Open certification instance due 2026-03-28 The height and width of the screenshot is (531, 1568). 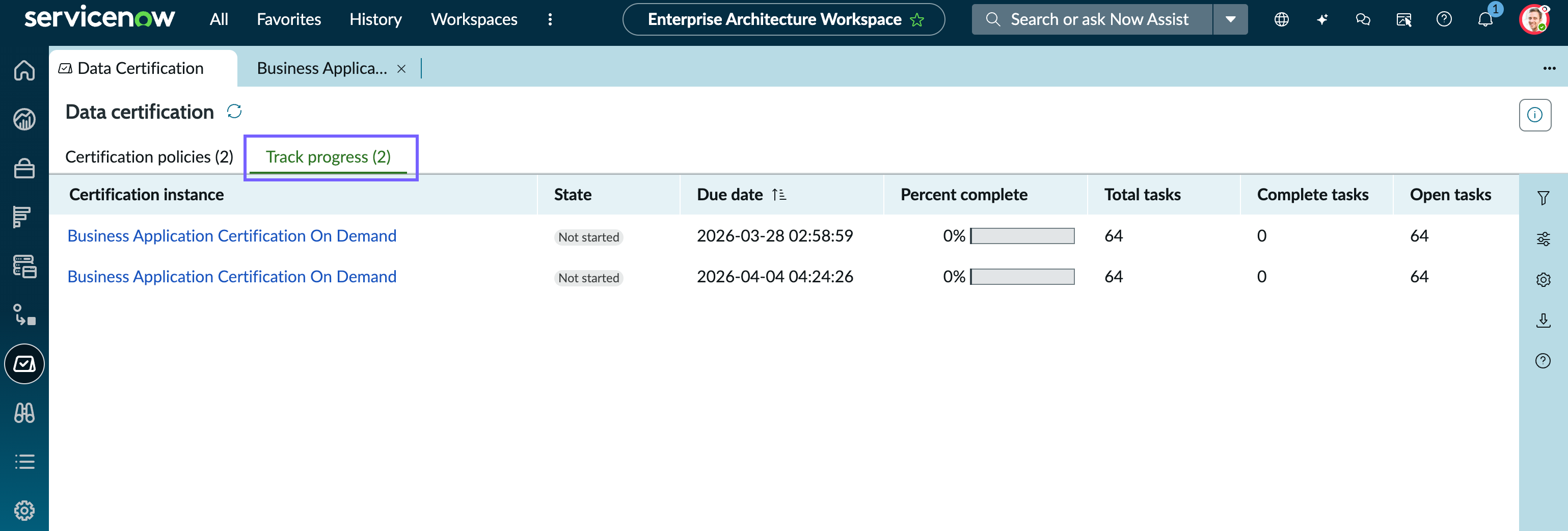coord(231,235)
